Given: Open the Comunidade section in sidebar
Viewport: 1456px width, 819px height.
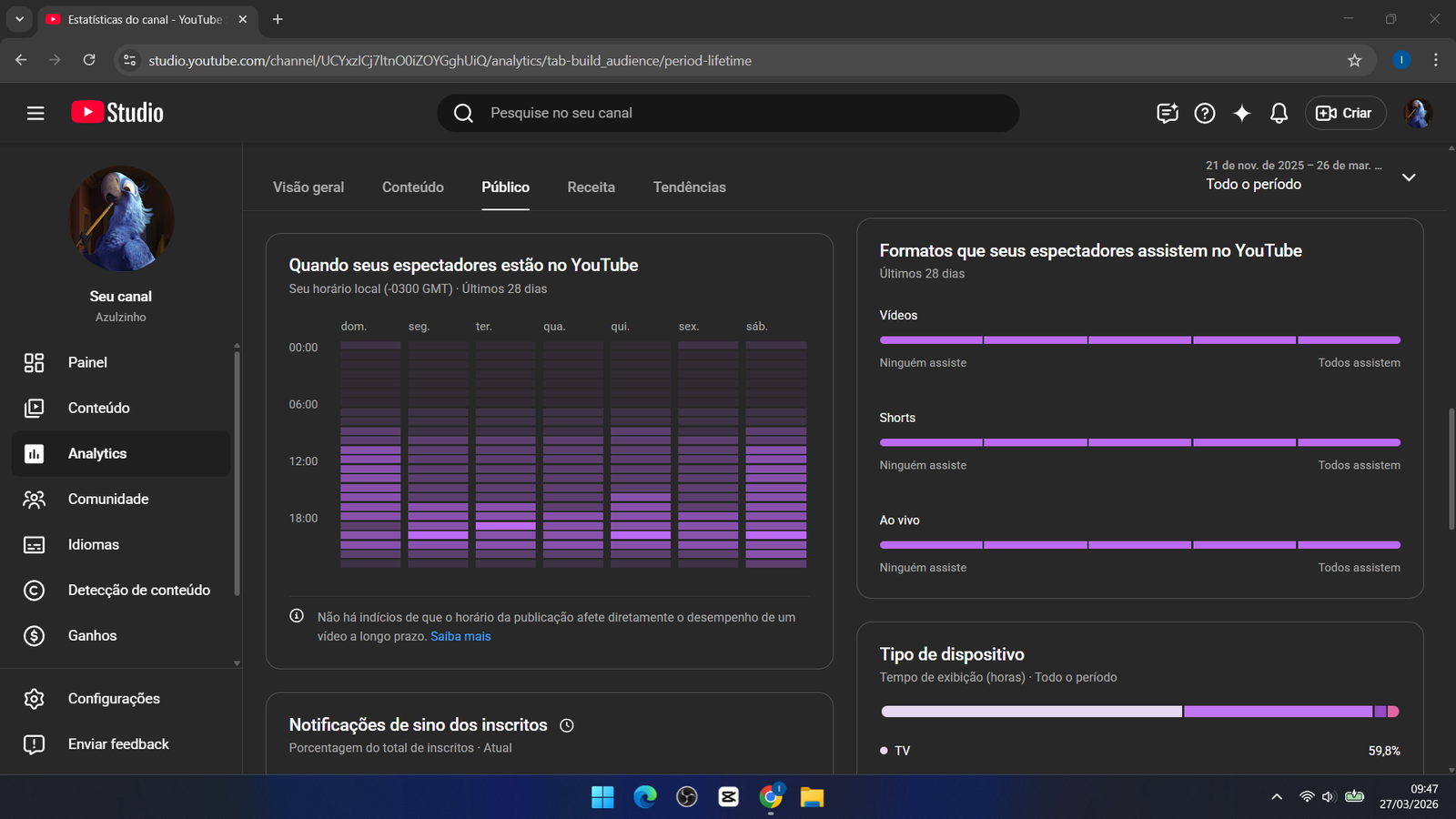Looking at the screenshot, I should coord(108,499).
